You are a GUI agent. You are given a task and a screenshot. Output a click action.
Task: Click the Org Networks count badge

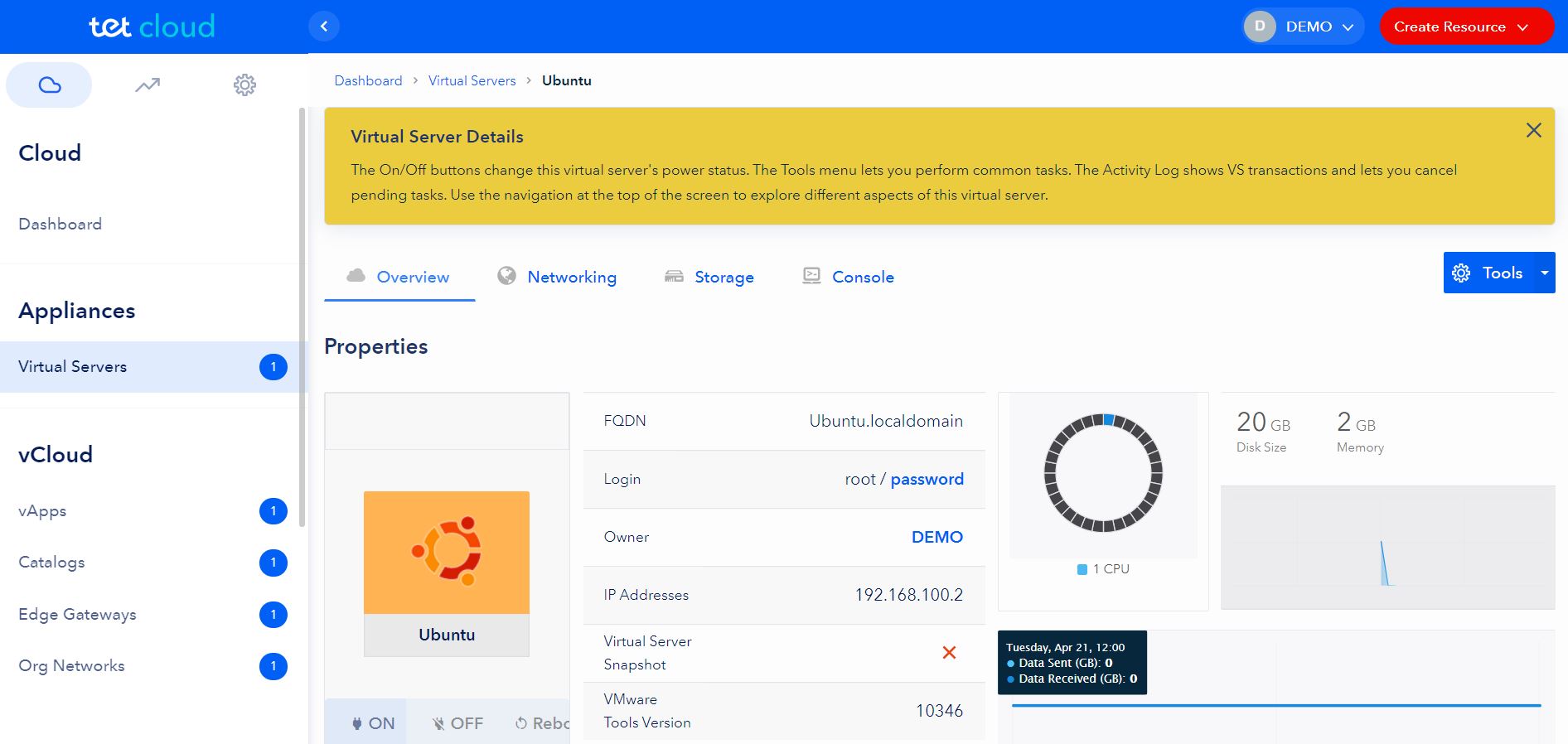point(273,666)
